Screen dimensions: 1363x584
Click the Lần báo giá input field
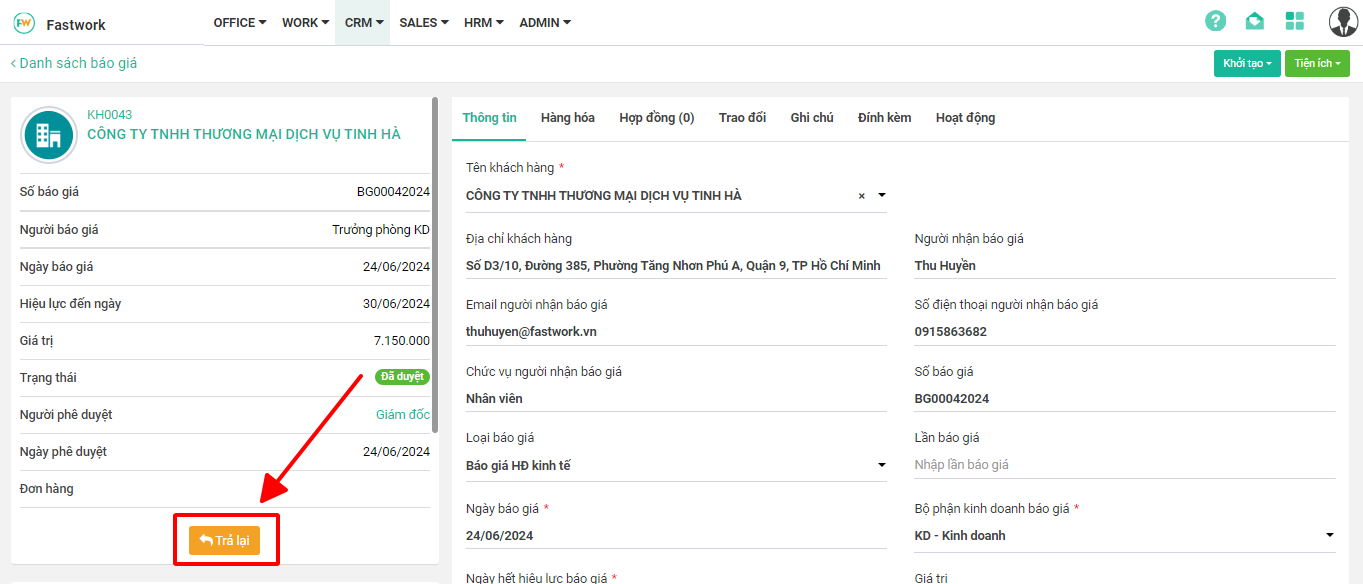pyautogui.click(x=1124, y=465)
